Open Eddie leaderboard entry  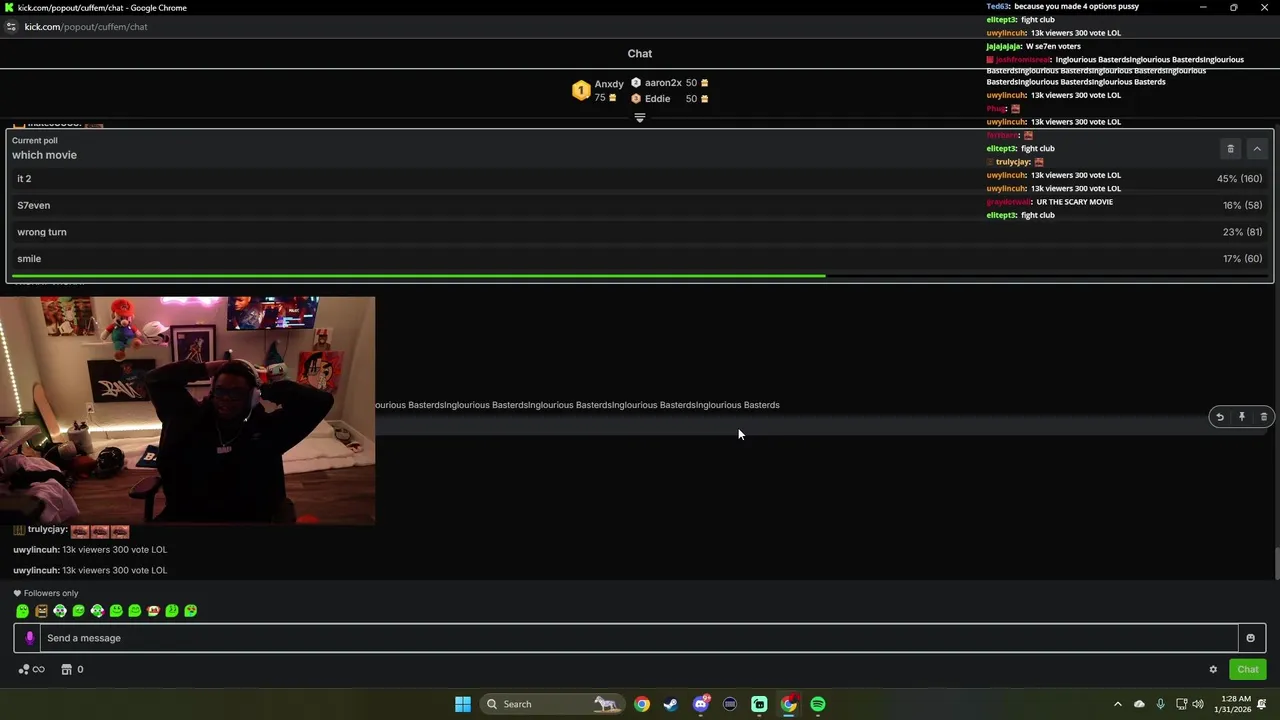(x=670, y=99)
